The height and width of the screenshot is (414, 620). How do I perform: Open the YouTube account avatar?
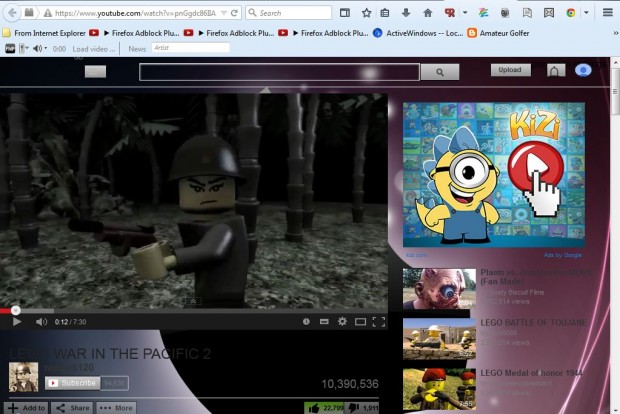583,70
